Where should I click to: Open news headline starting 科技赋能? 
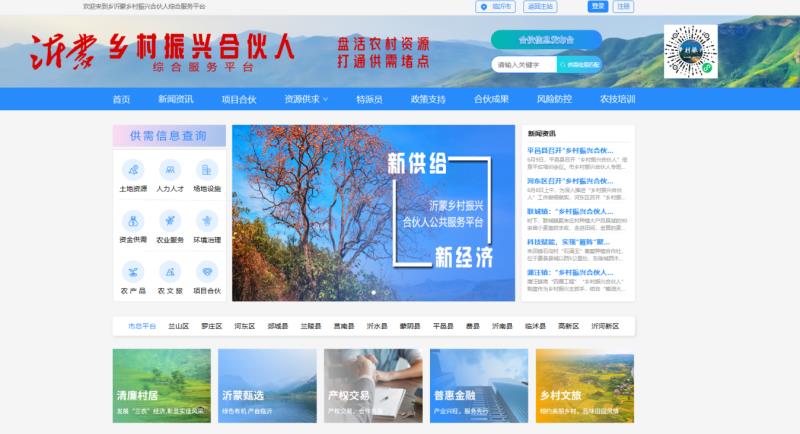[568, 242]
